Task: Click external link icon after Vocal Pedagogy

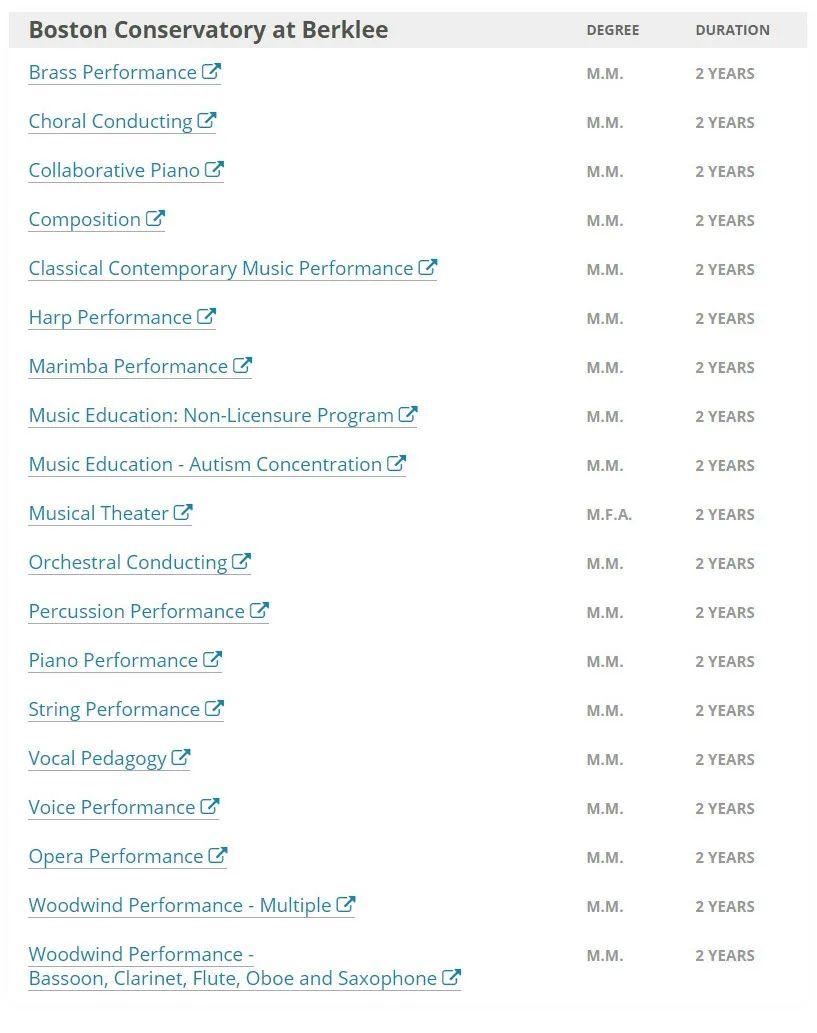Action: [x=181, y=758]
